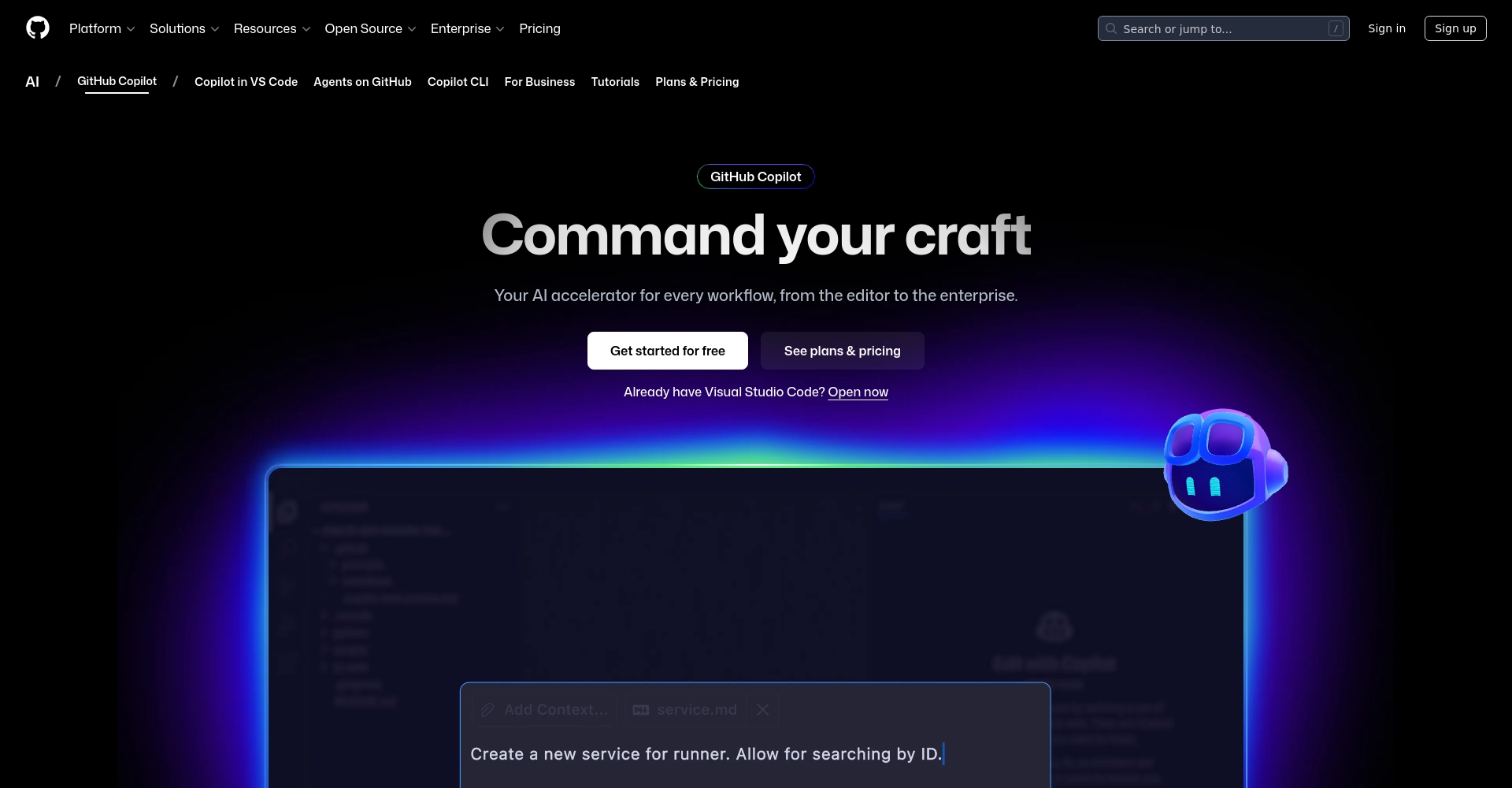Click Get started for free

pyautogui.click(x=667, y=351)
